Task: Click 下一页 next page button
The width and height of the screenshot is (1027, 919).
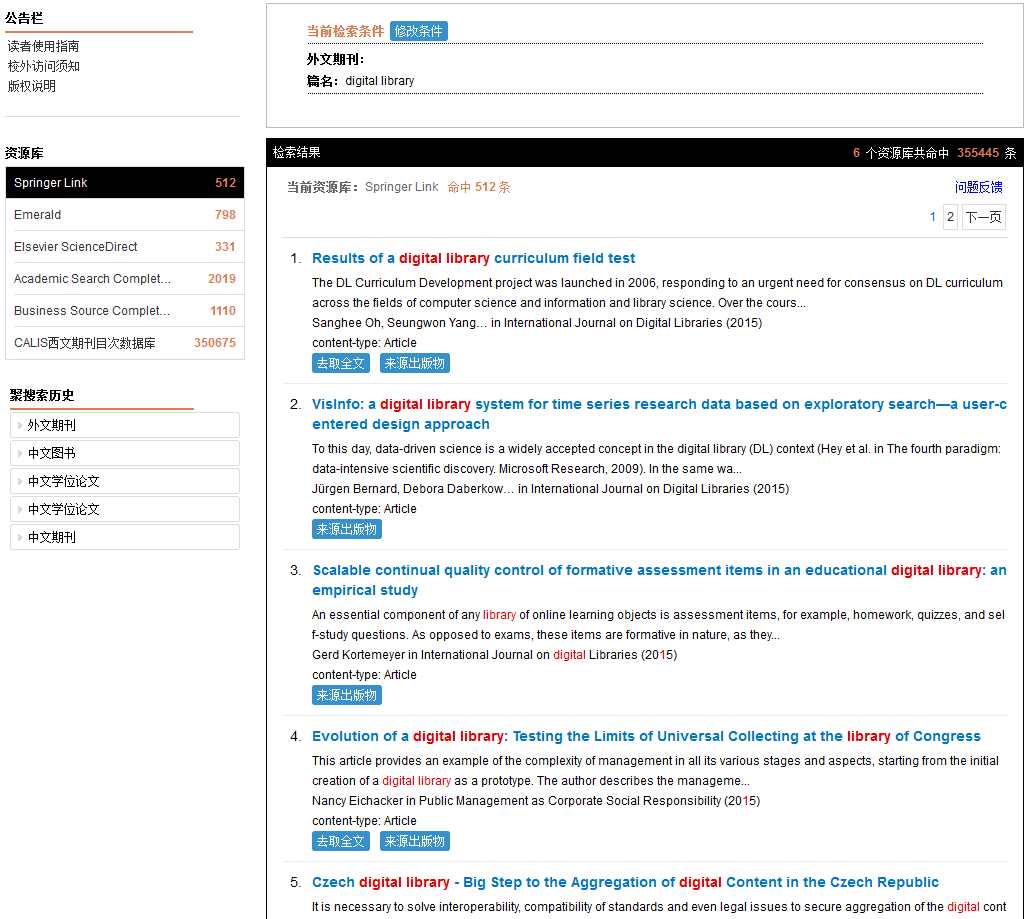Action: [983, 217]
